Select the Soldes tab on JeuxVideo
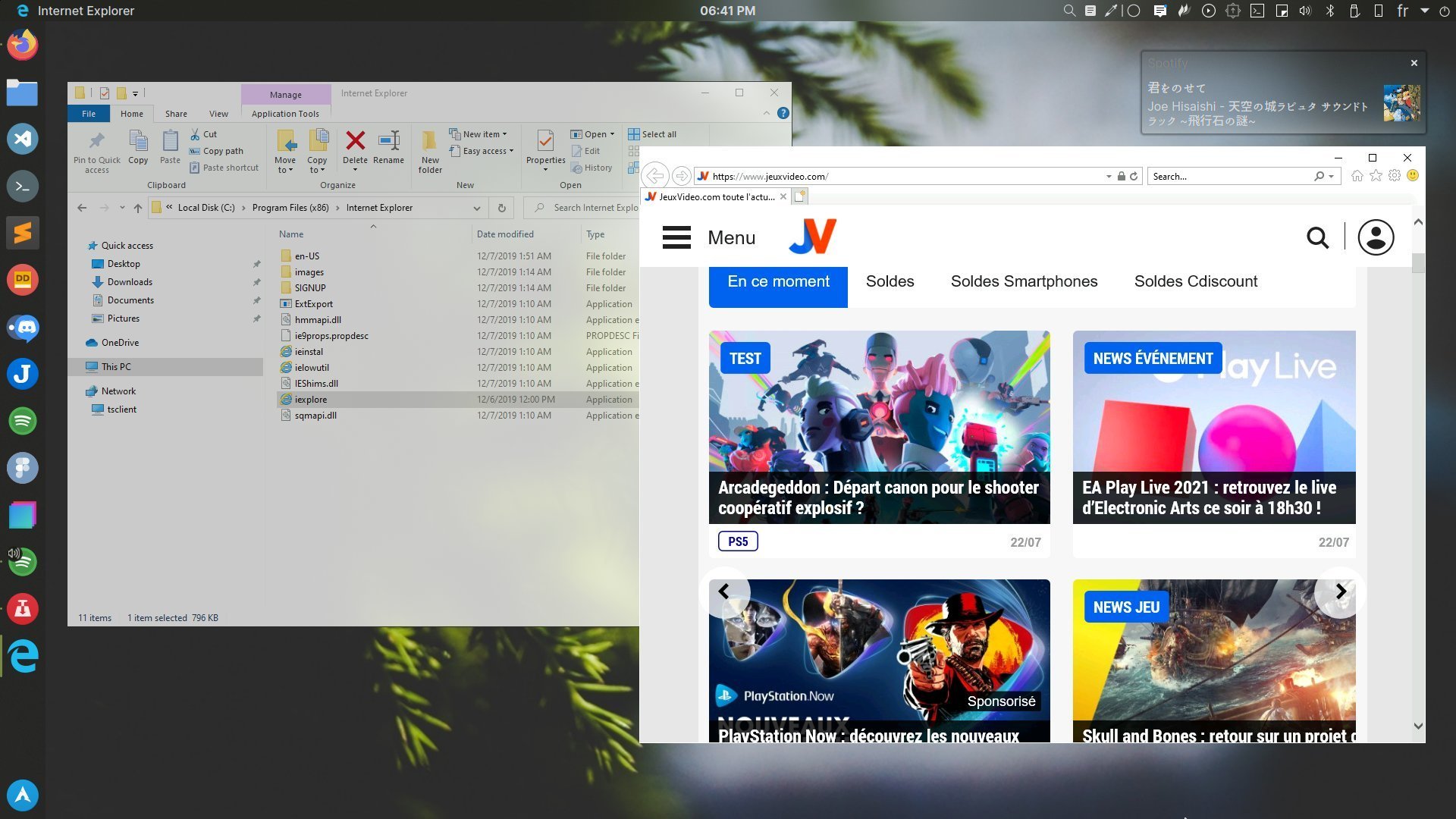The height and width of the screenshot is (819, 1456). coord(890,281)
